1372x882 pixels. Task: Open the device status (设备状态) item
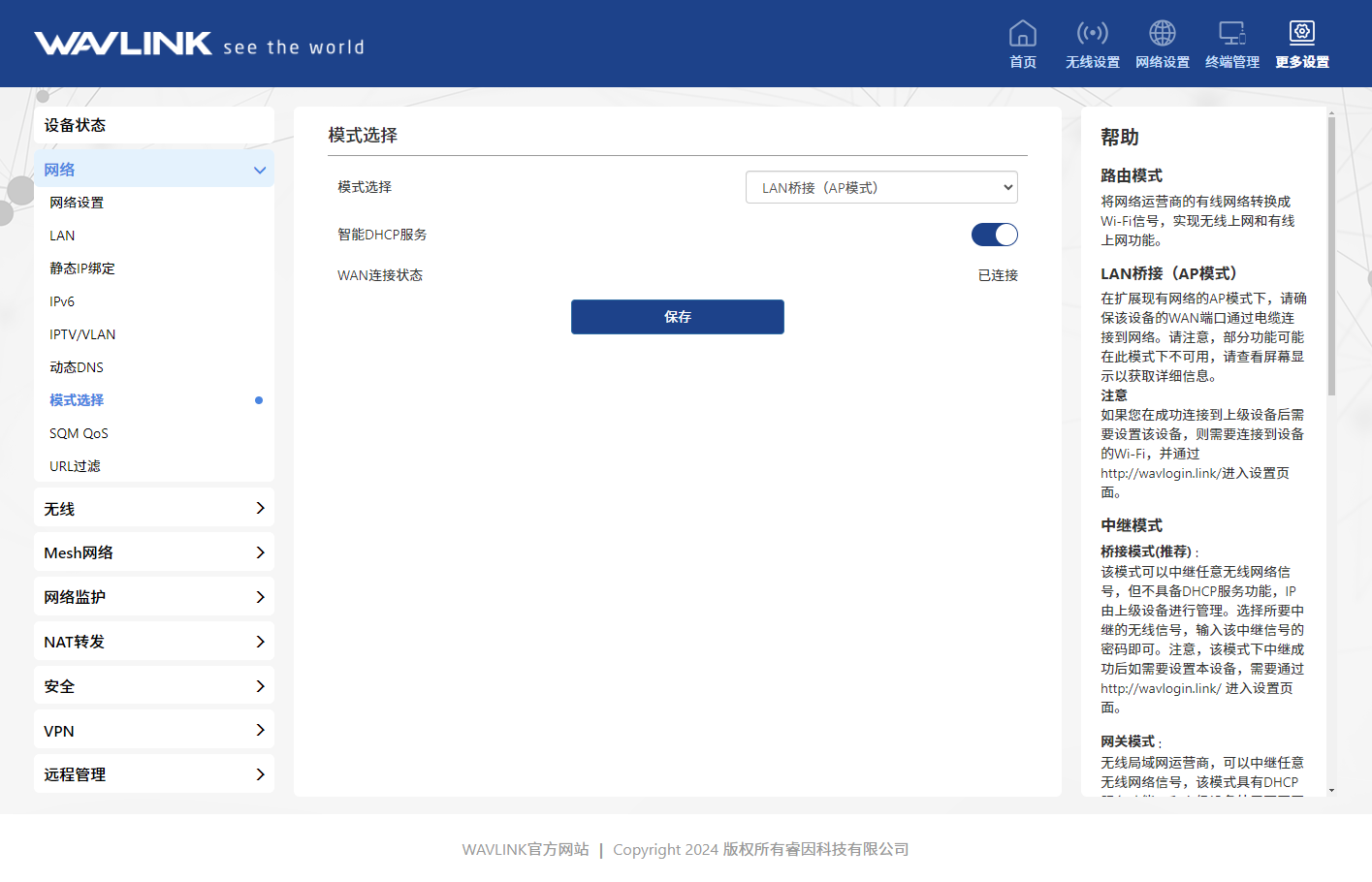coord(154,125)
